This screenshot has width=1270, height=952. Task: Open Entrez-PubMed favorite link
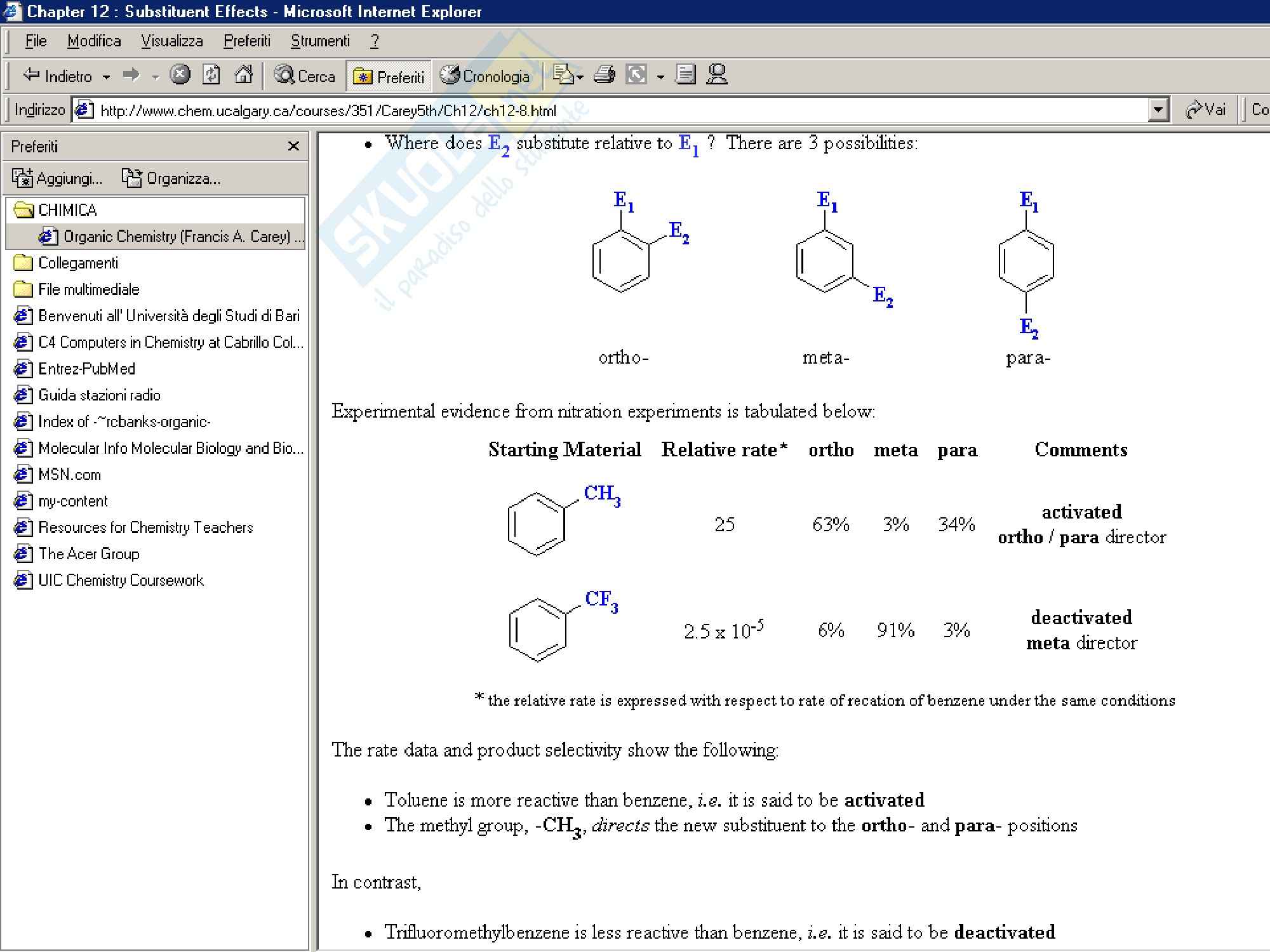click(86, 369)
